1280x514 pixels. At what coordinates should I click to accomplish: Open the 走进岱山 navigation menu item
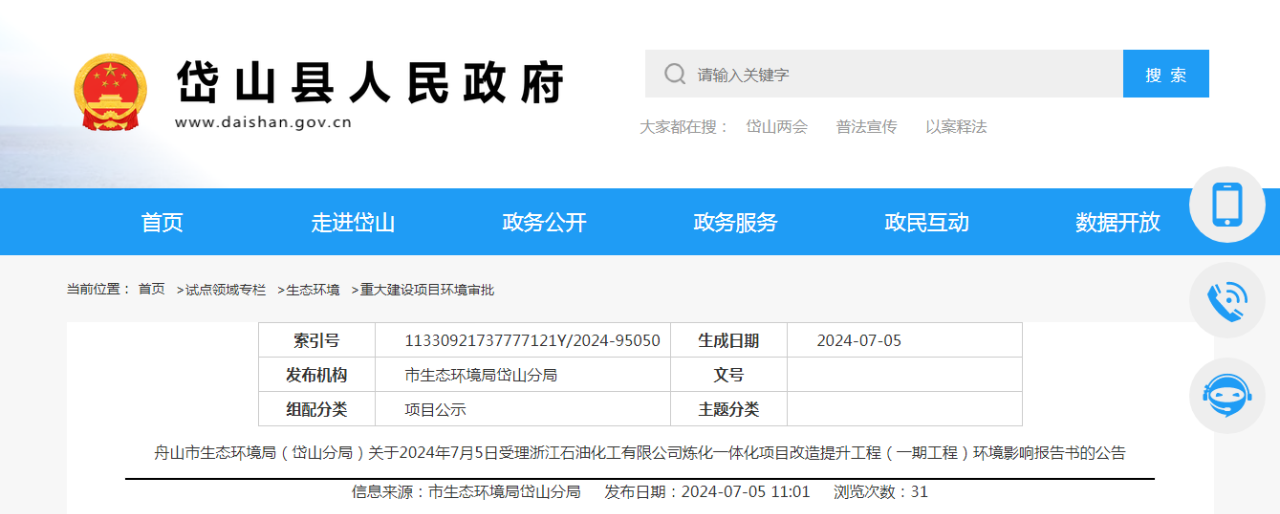353,222
